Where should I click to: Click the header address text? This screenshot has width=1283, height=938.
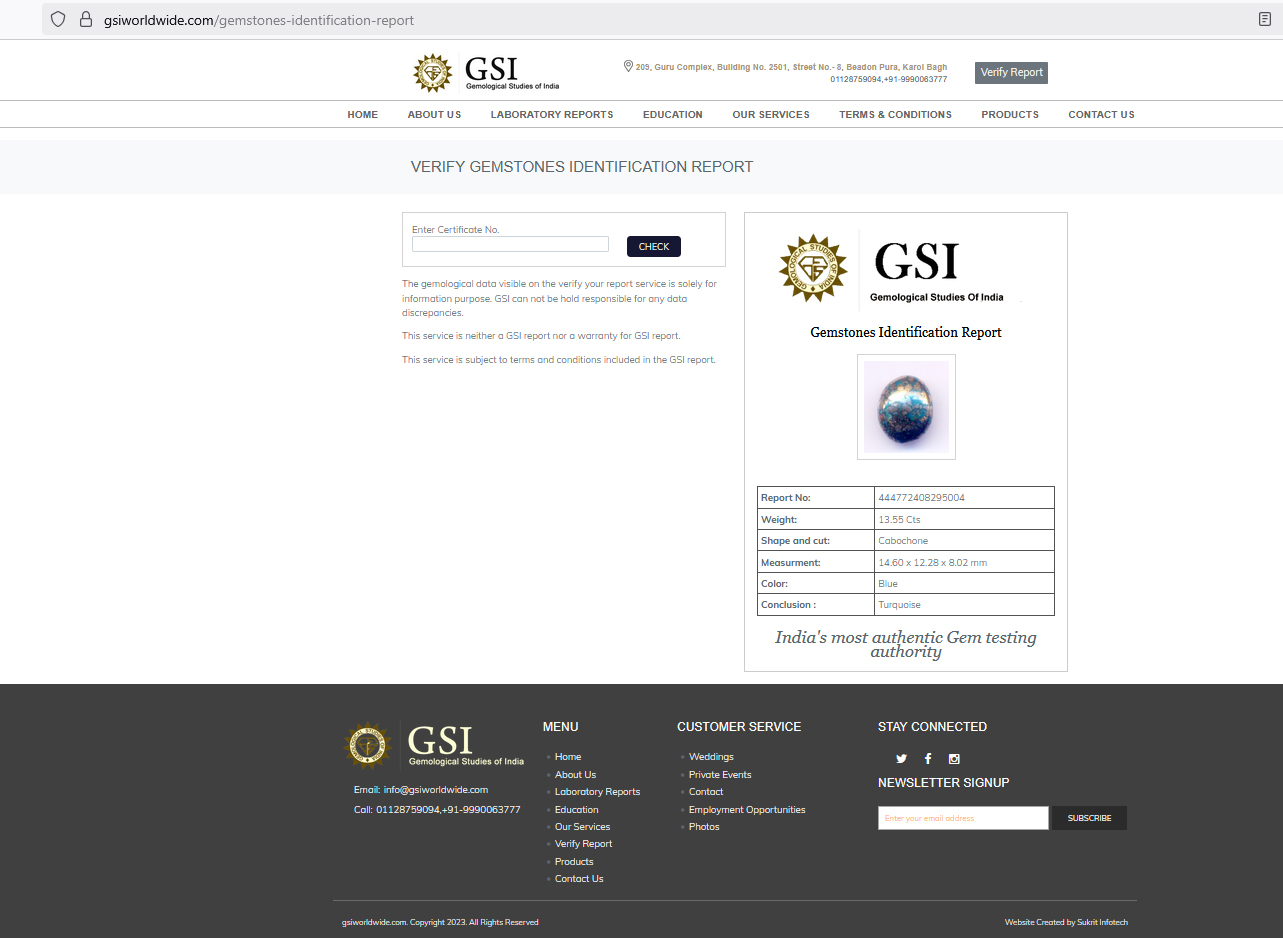click(x=791, y=67)
